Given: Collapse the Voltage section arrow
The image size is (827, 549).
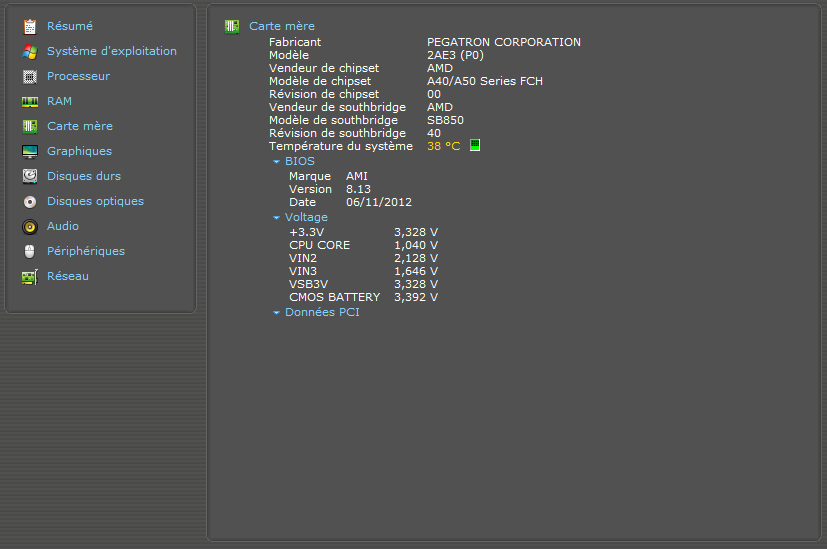Looking at the screenshot, I should (276, 218).
